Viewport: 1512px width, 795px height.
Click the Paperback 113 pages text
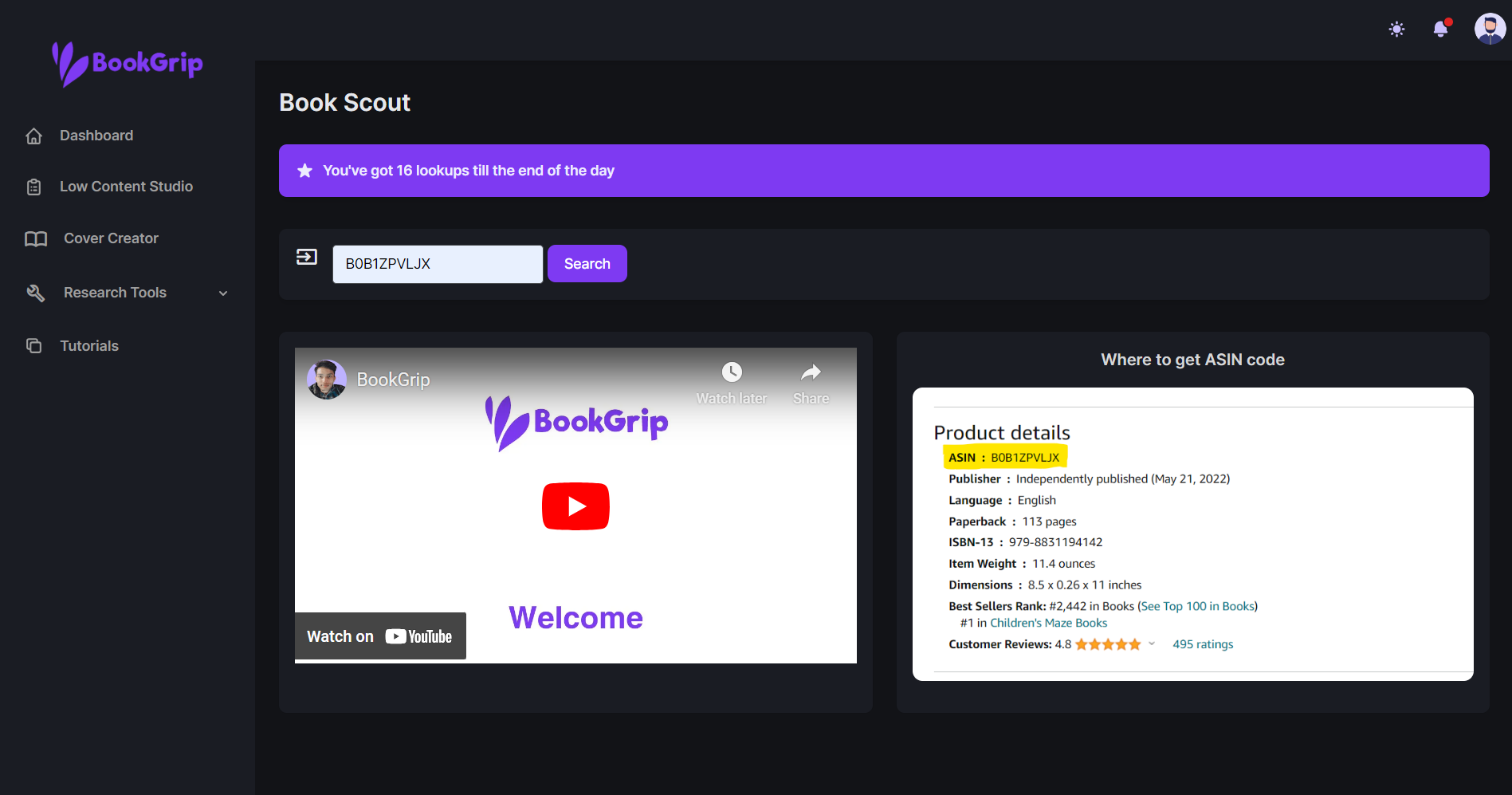click(x=1012, y=521)
